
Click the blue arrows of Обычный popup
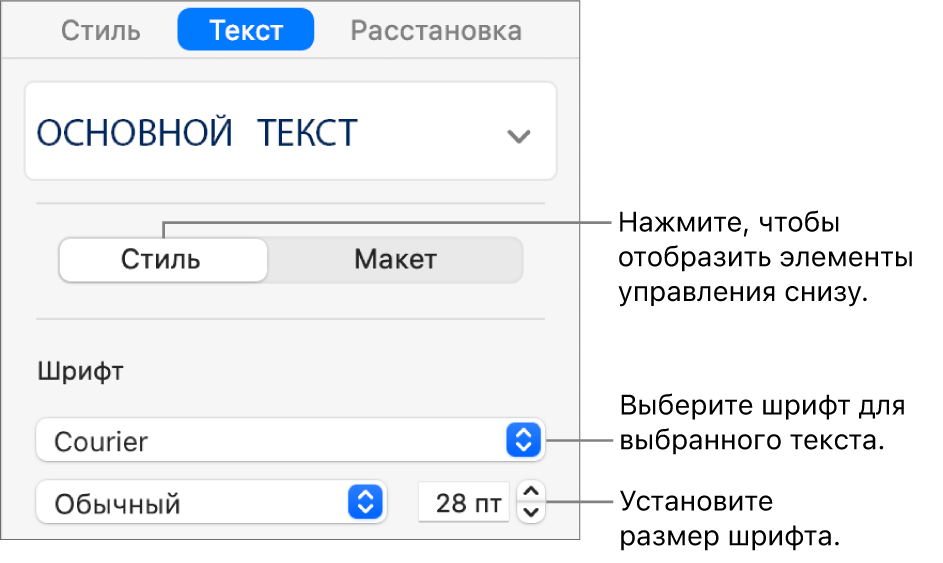[365, 502]
